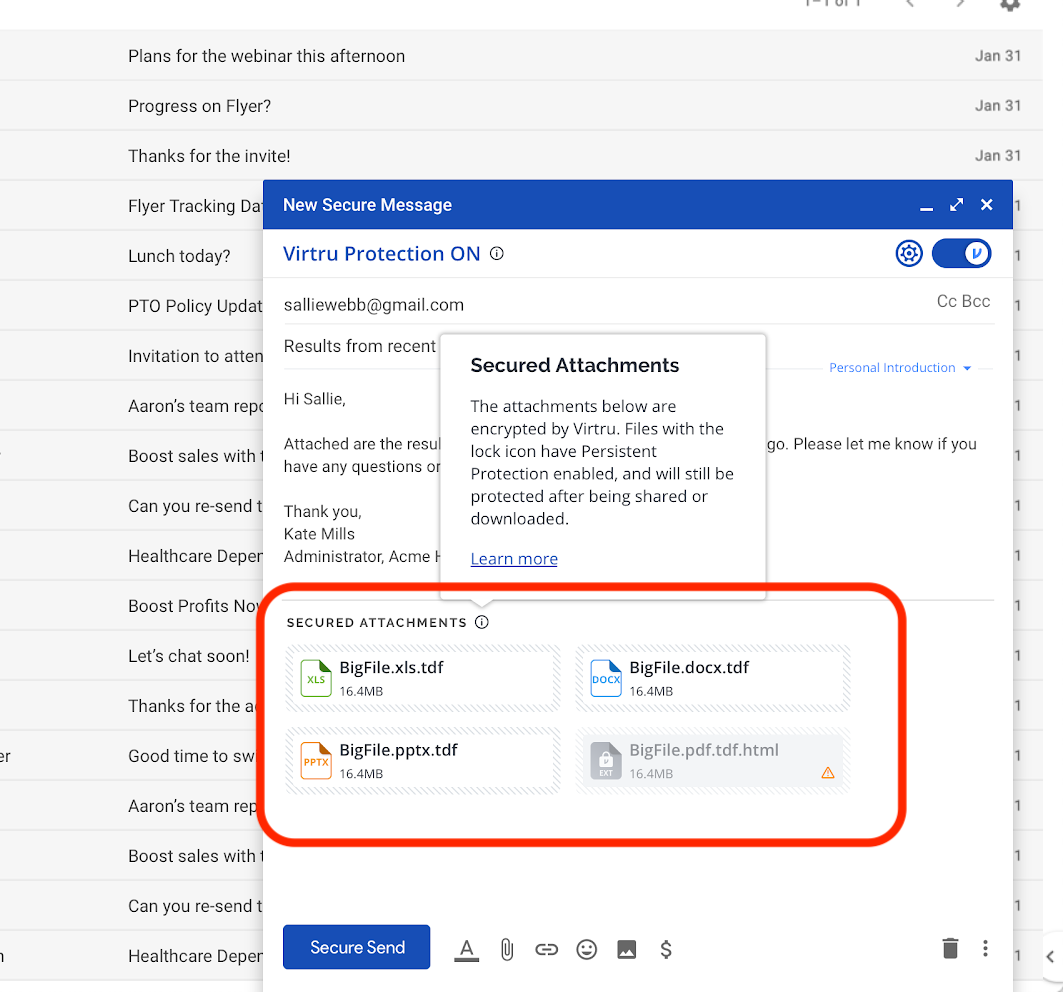This screenshot has height=992, width=1063.
Task: Follow the Learn more link
Action: click(514, 559)
